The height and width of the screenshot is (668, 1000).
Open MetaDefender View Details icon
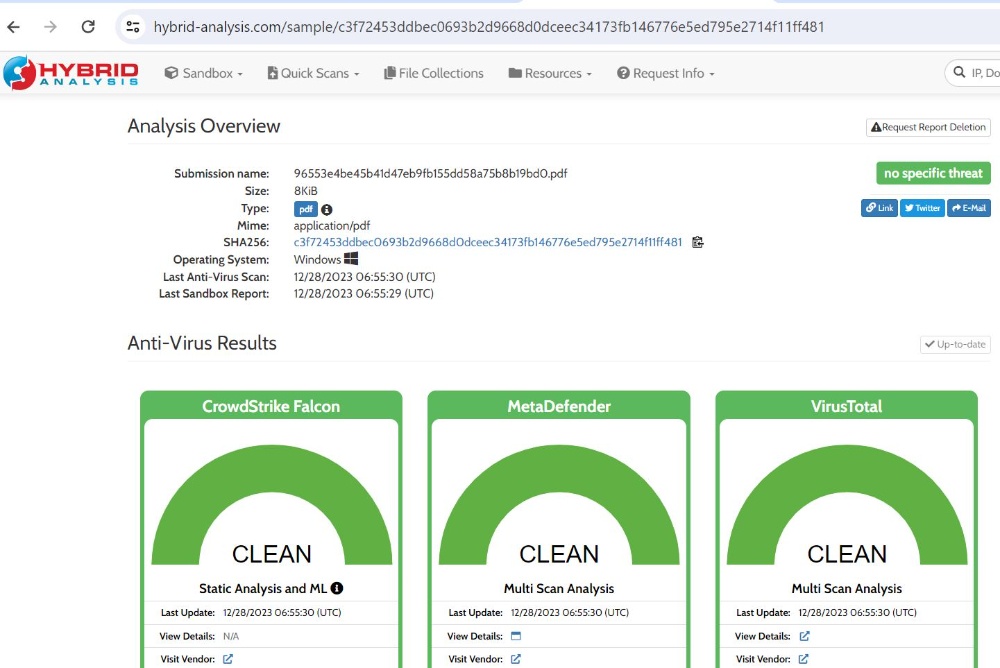click(x=516, y=636)
